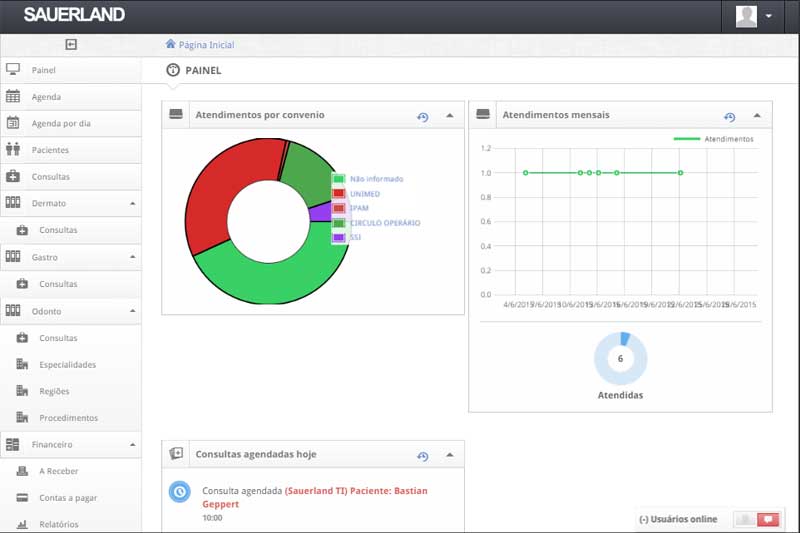Click the Procedimentos building icon
The width and height of the screenshot is (800, 533).
point(22,417)
